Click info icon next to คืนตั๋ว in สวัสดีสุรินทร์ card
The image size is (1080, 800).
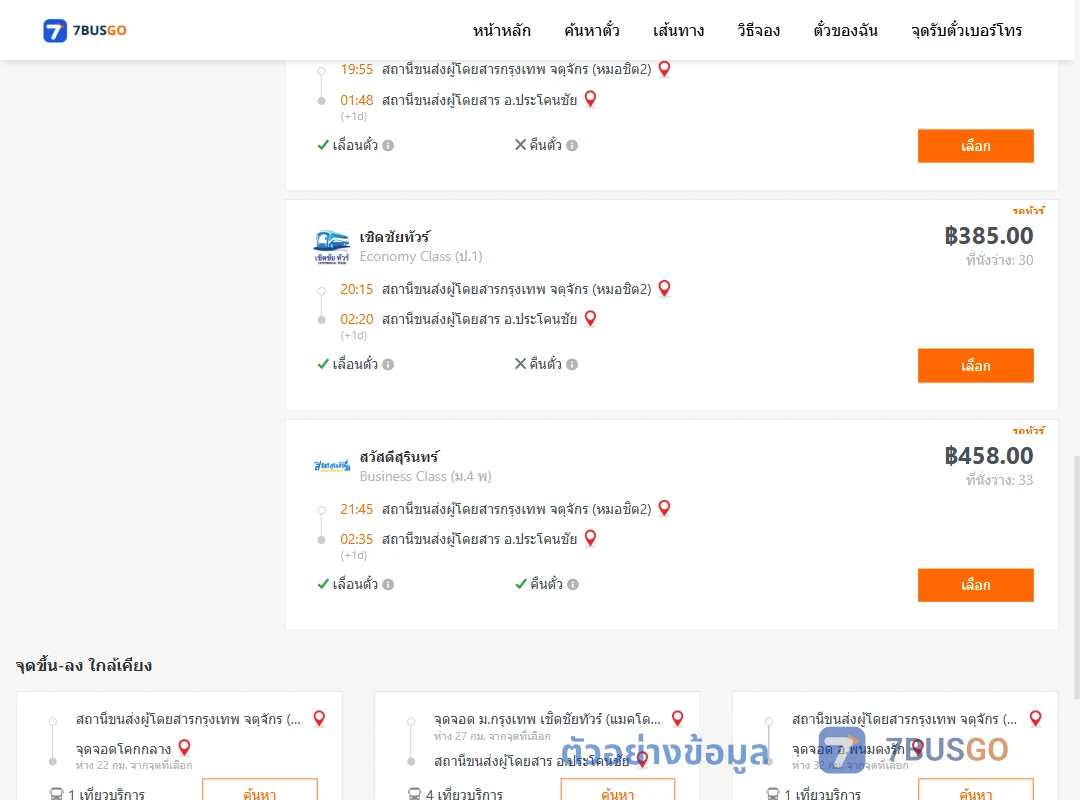[x=573, y=584]
